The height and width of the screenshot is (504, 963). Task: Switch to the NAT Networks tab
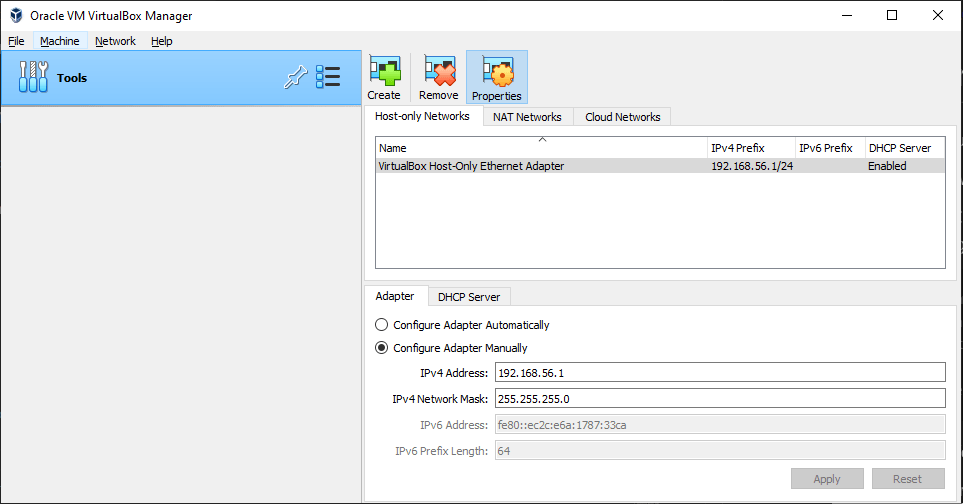coord(527,117)
